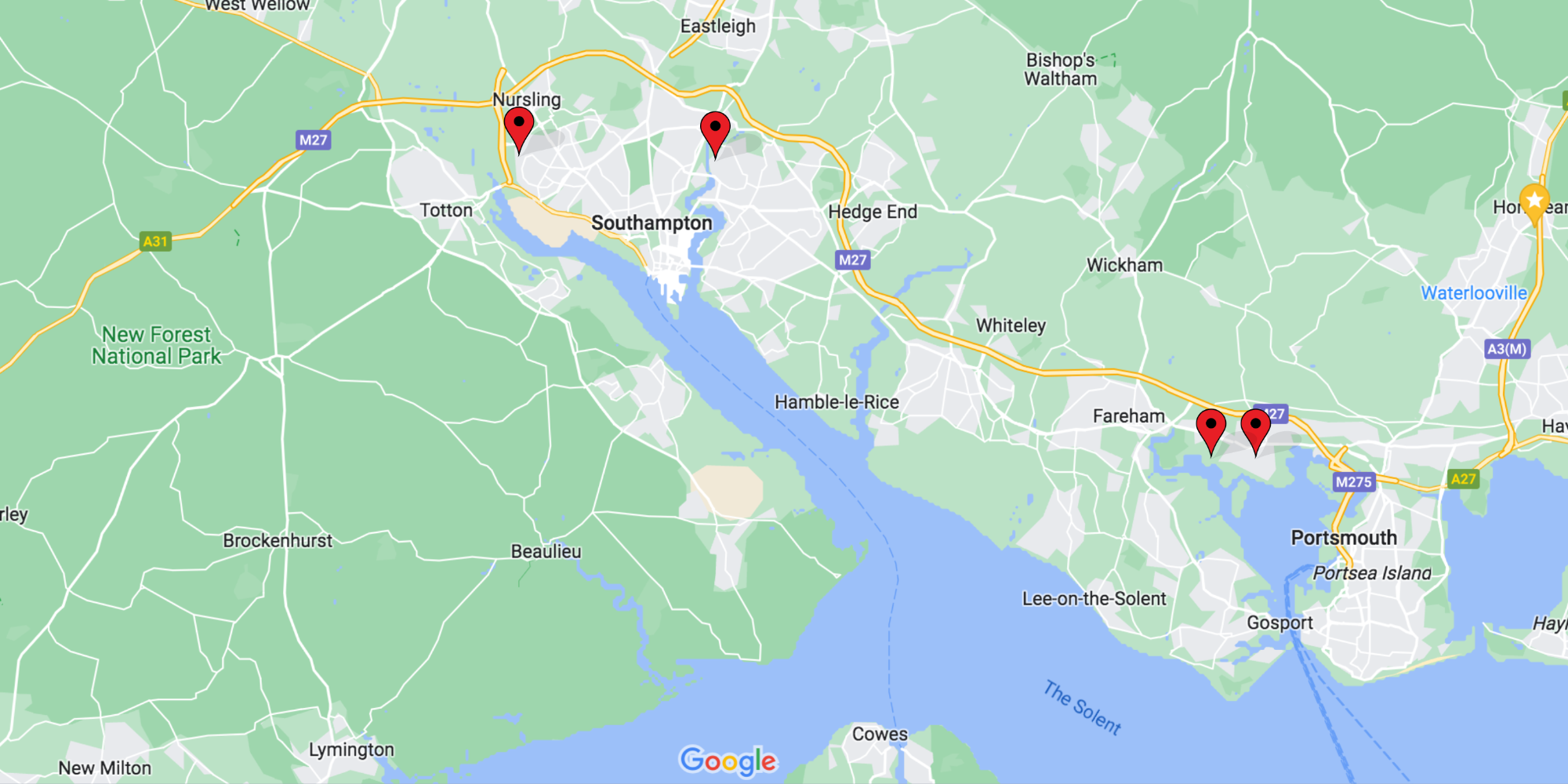
Task: Click the M27 shield near Hedge End
Action: [853, 260]
